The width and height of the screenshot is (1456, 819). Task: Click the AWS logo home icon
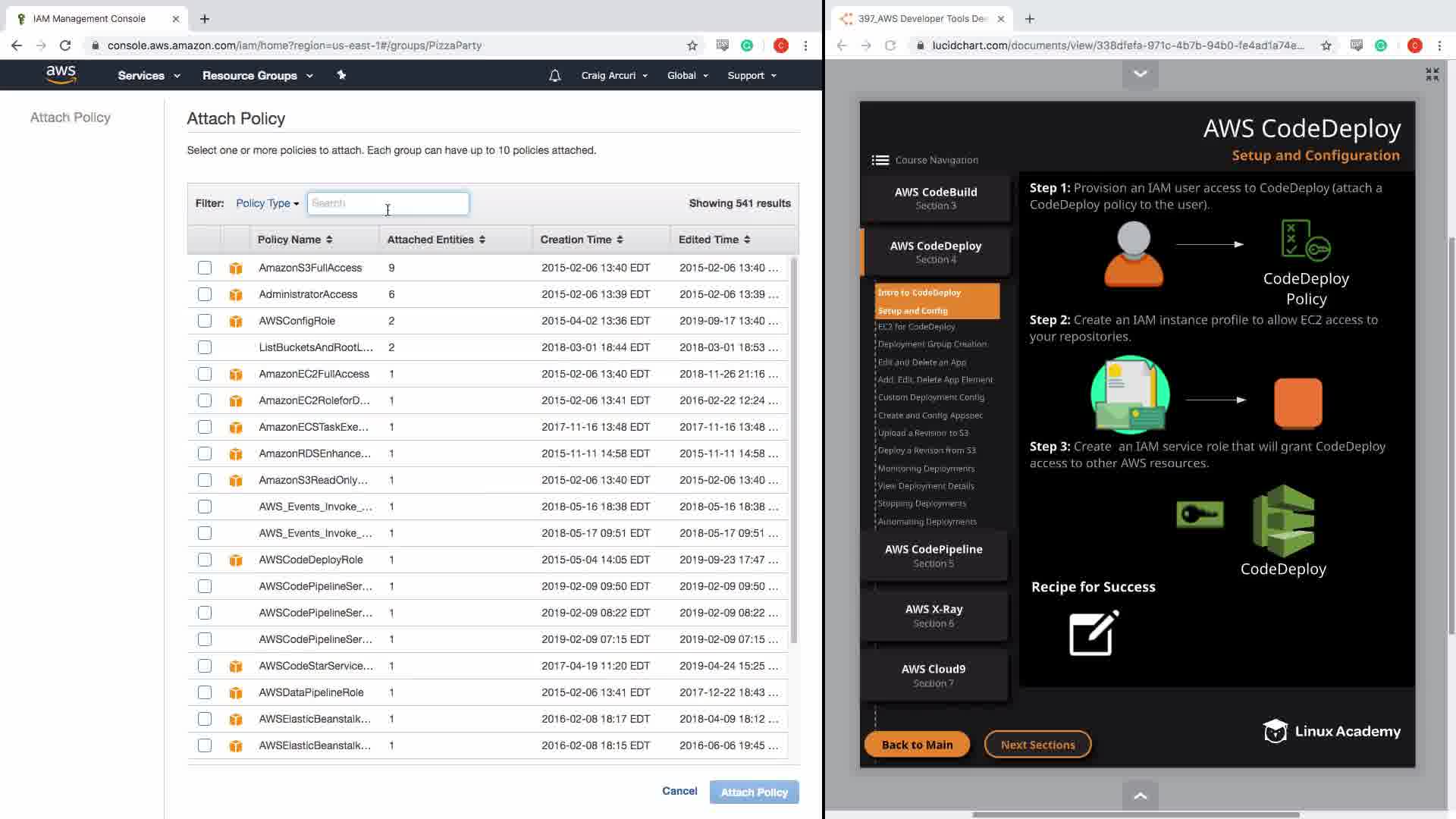61,74
